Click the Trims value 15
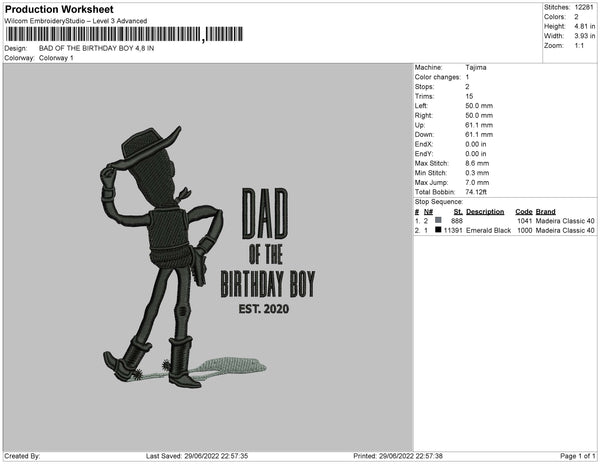 click(469, 96)
